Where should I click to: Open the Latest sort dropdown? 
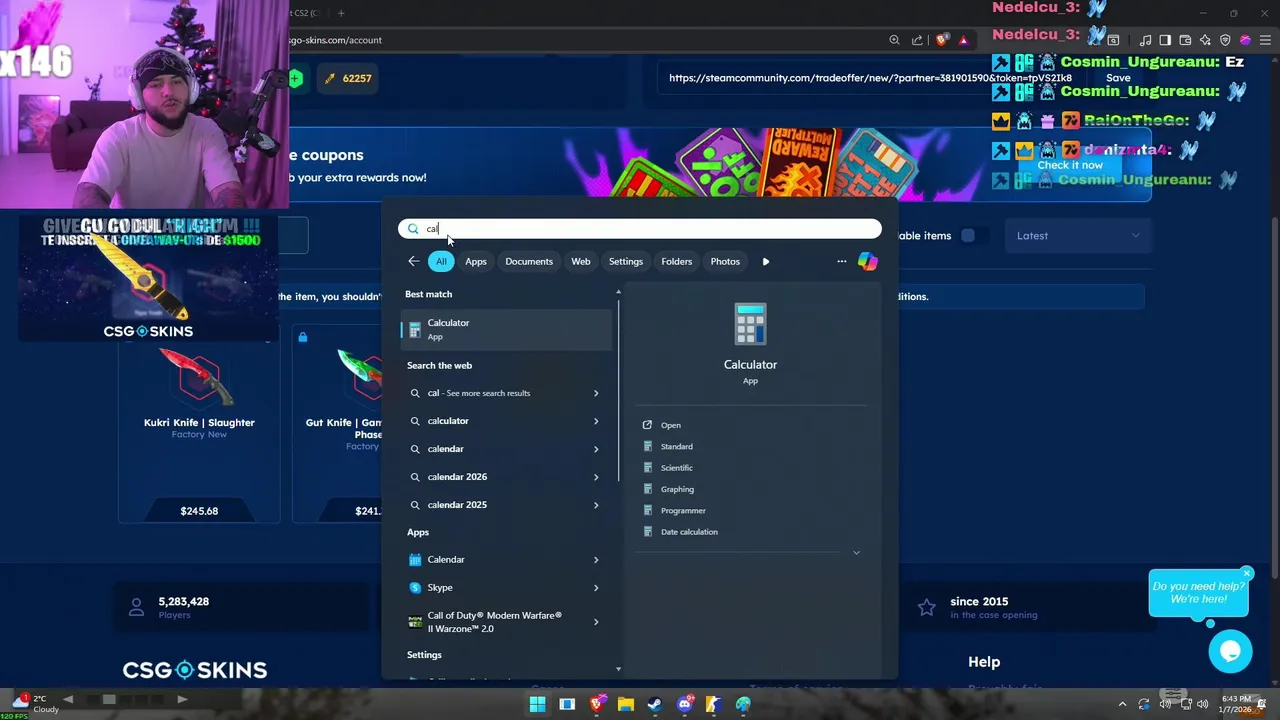pyautogui.click(x=1077, y=236)
